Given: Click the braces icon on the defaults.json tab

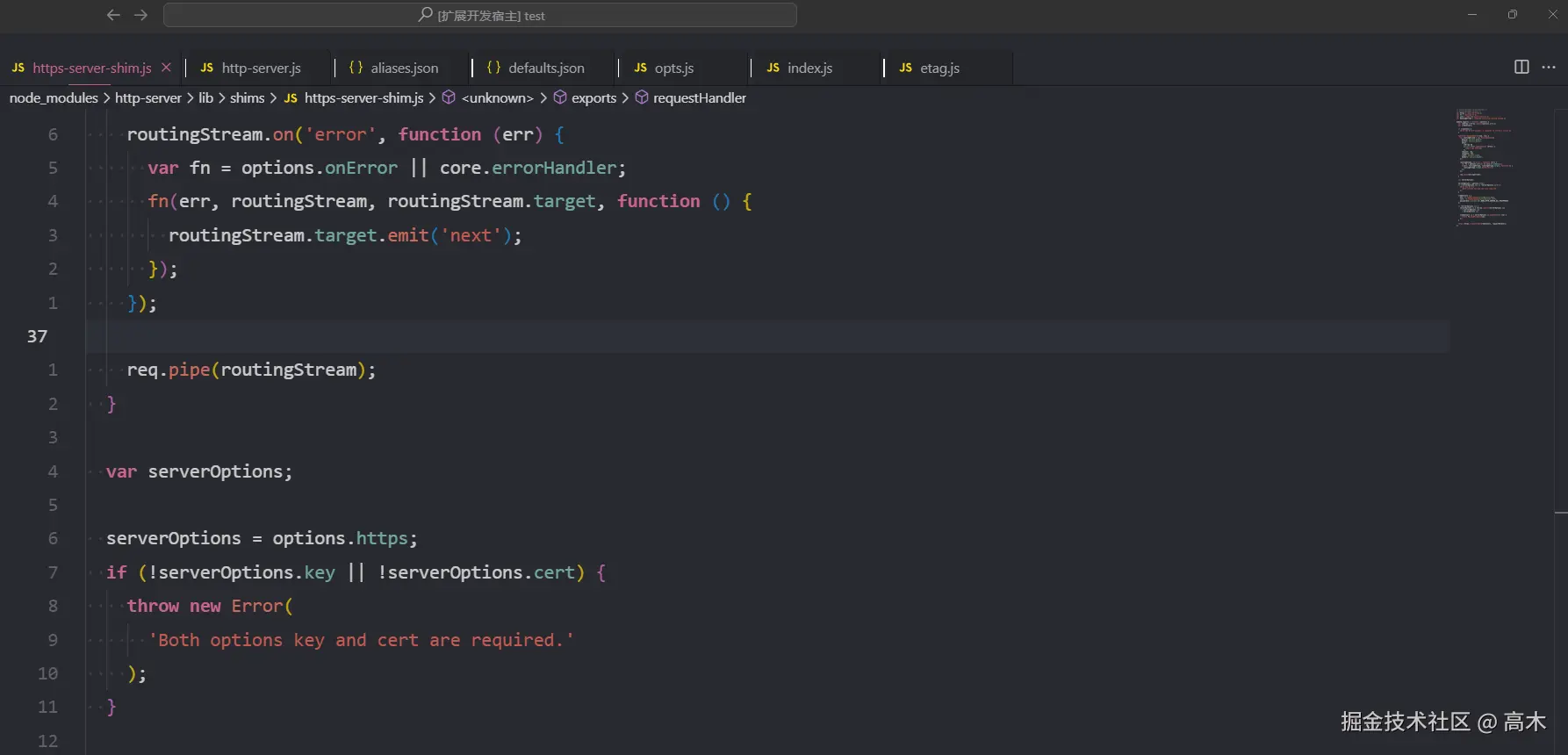Looking at the screenshot, I should pyautogui.click(x=493, y=68).
